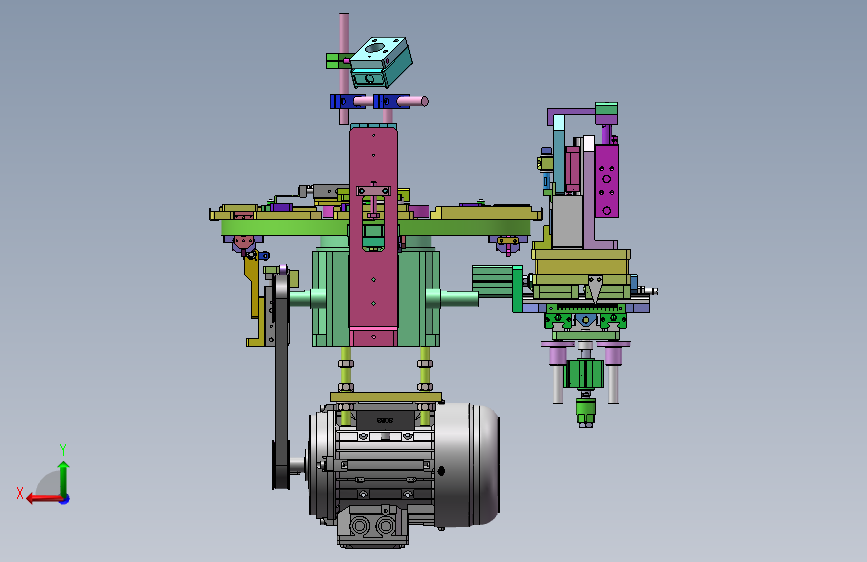The height and width of the screenshot is (562, 867).
Task: Select the green indexer housing behind column
Action: pyautogui.click(x=376, y=299)
